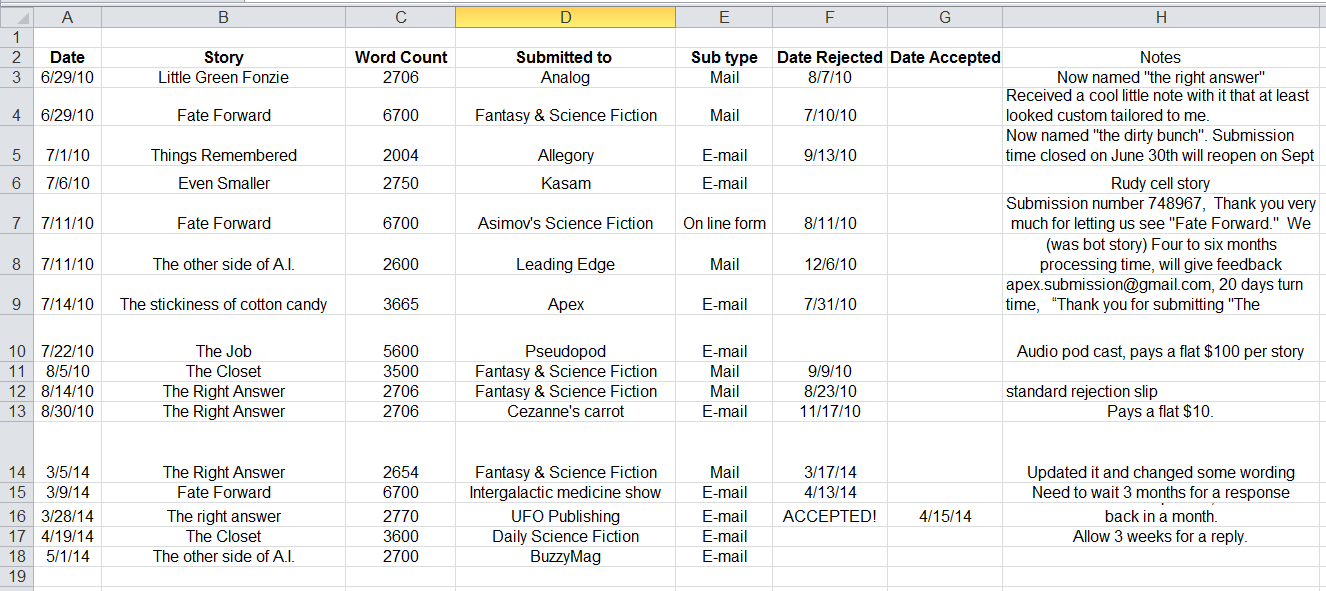This screenshot has width=1326, height=591.
Task: Select row 10 header
Action: click(16, 351)
